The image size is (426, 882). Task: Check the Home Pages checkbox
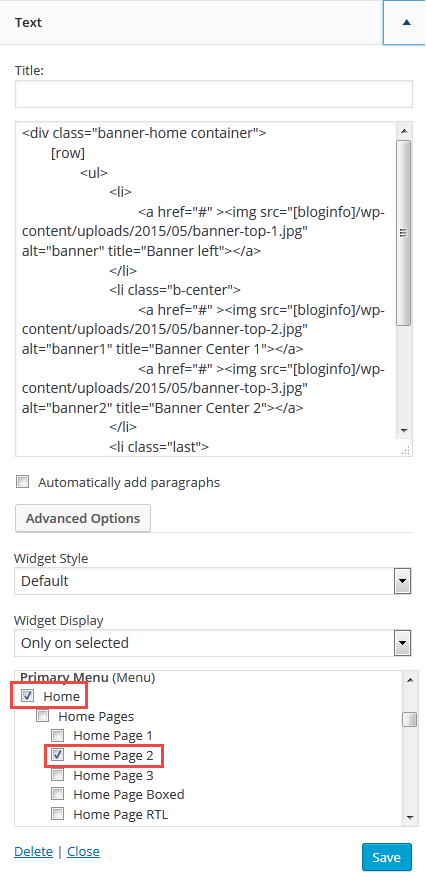[x=42, y=716]
